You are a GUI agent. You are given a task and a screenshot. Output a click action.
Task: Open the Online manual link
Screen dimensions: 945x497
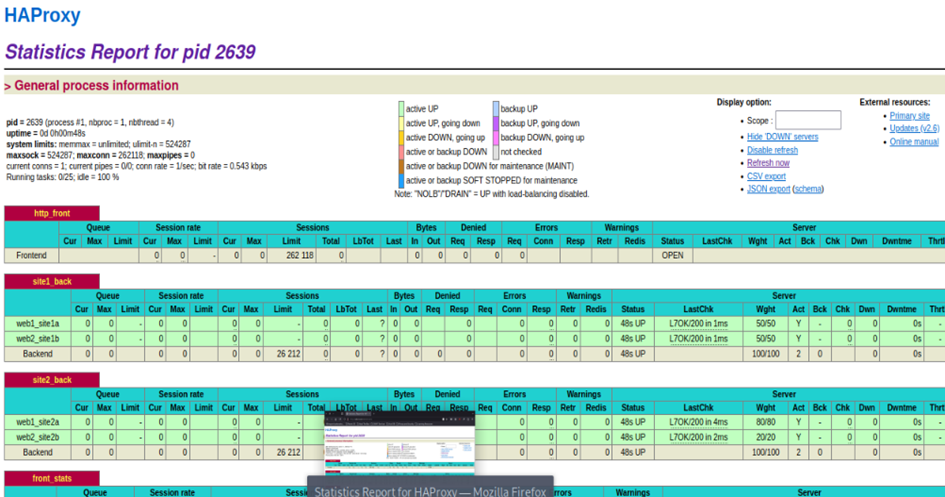click(x=914, y=142)
